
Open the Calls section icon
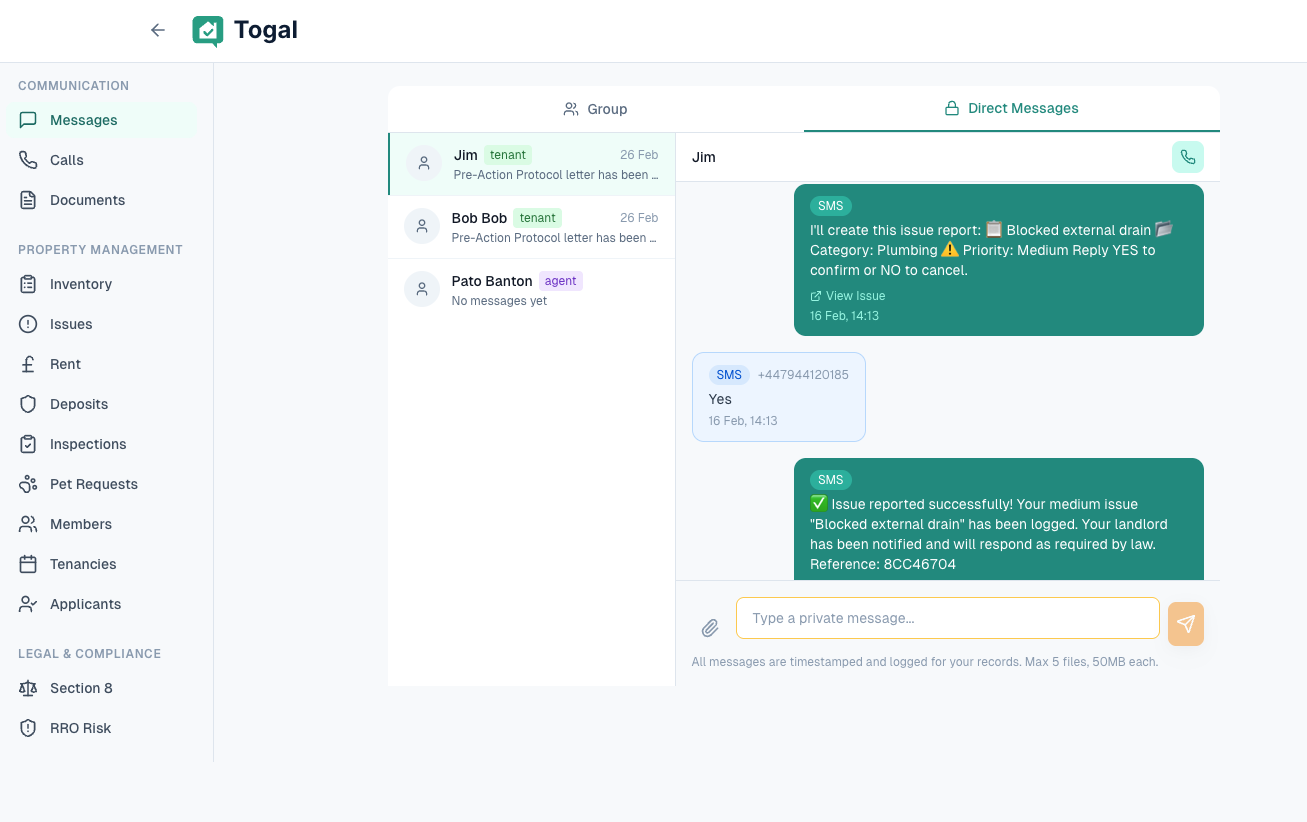click(x=29, y=160)
